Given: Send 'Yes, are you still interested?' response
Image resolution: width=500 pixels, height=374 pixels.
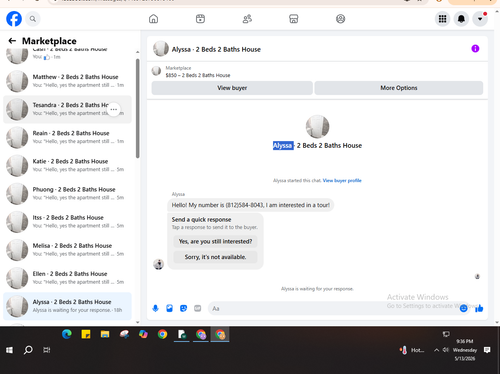Looking at the screenshot, I should (215, 241).
